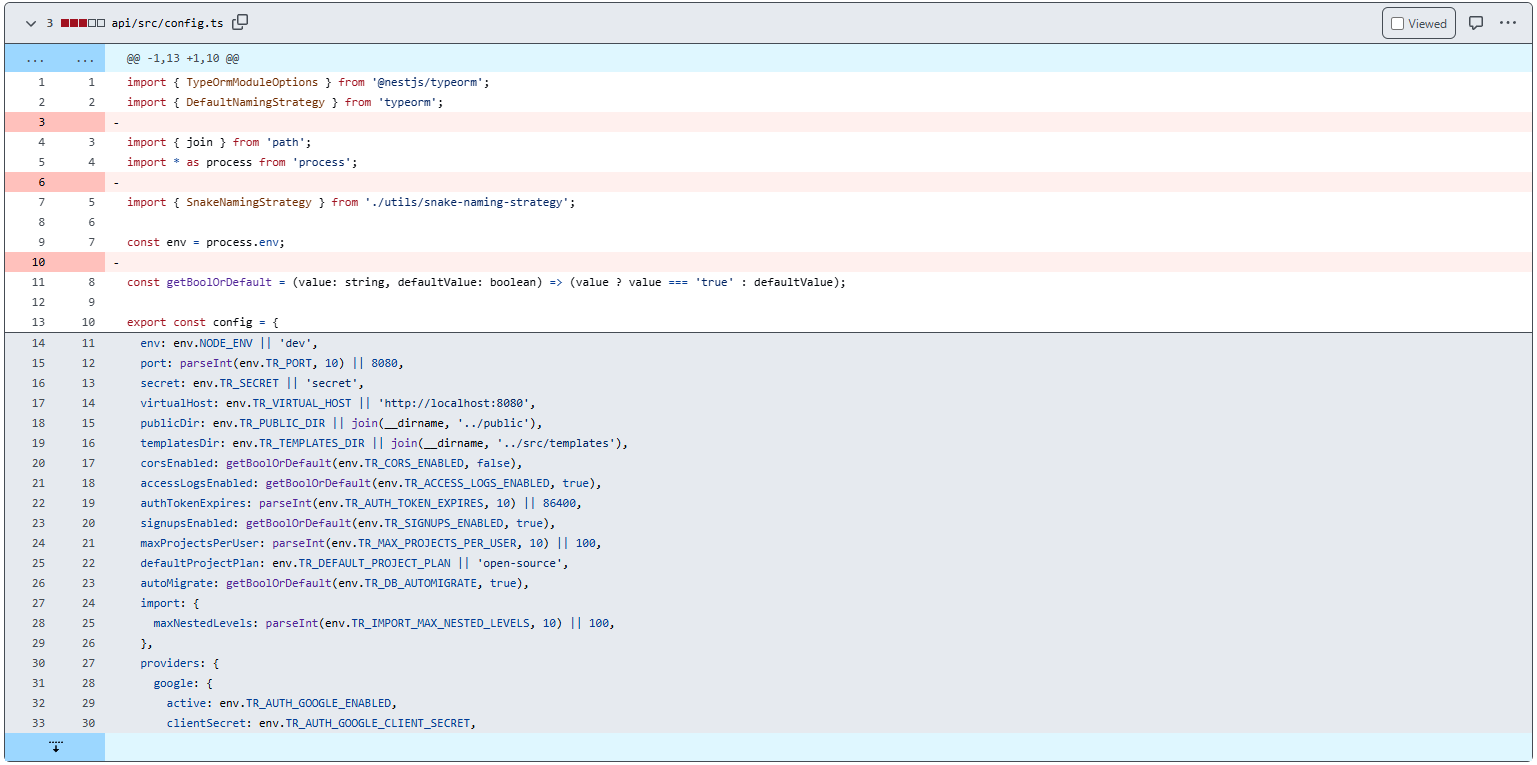
Task: Click the expand-down arrow below the diff
Action: pyautogui.click(x=55, y=747)
